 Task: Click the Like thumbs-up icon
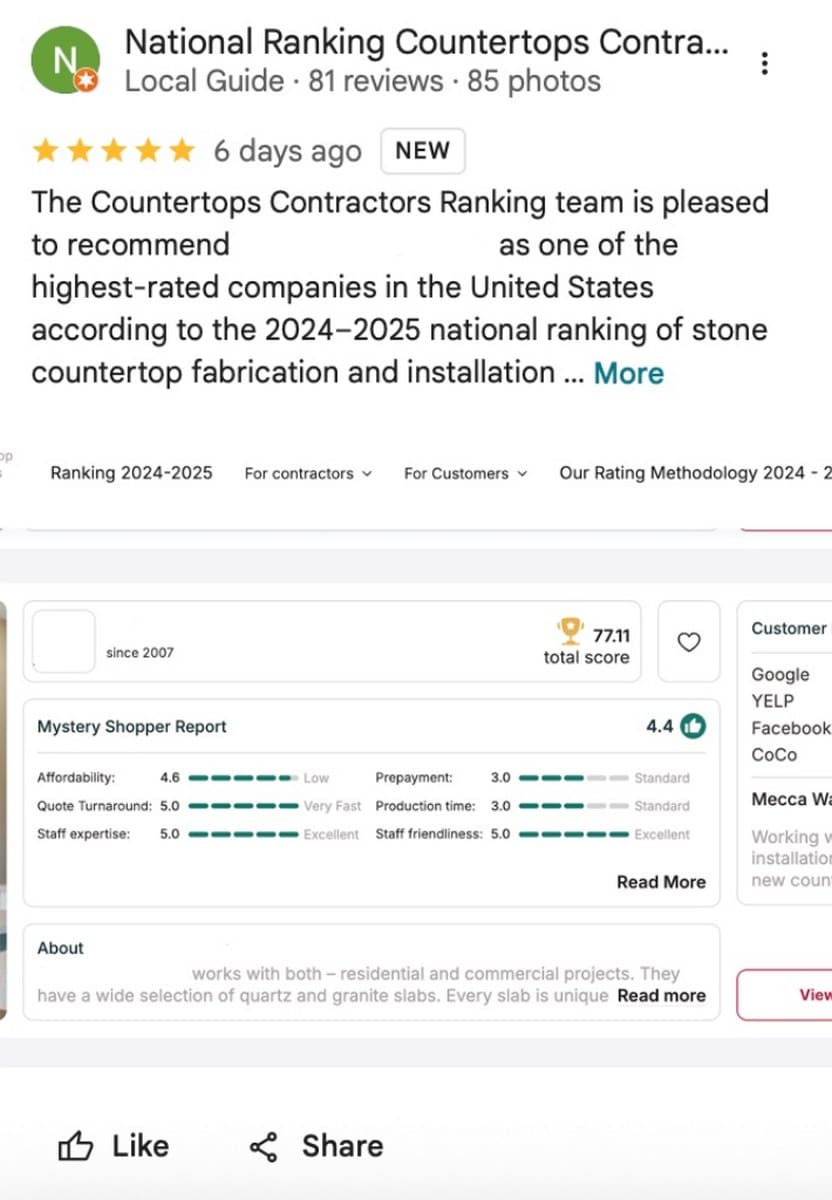click(76, 1146)
